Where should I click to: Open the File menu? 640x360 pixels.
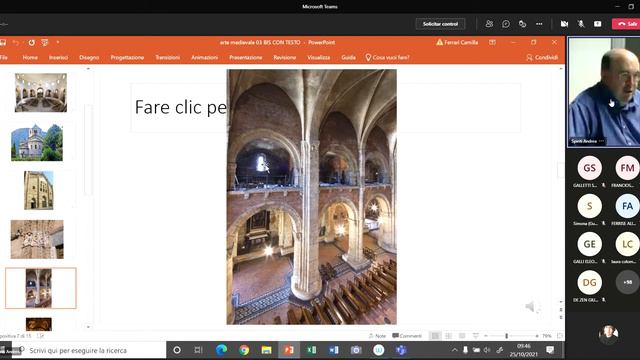pyautogui.click(x=4, y=58)
